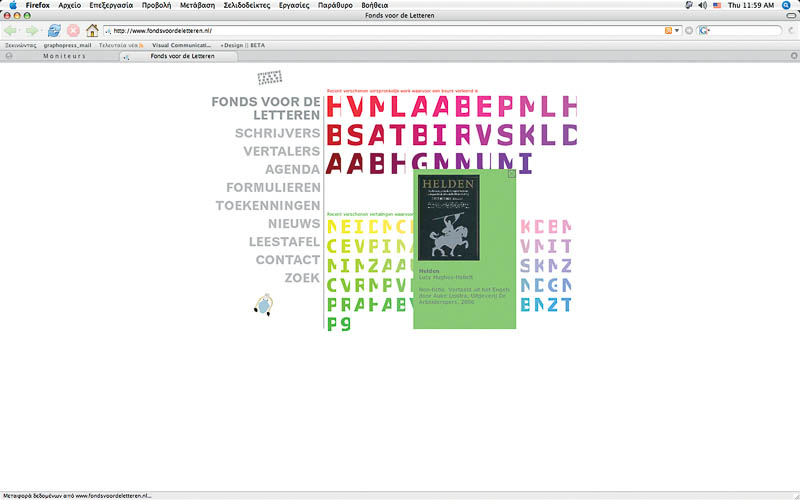Click the white toolbar toggle pill in the title bar
Image resolution: width=800 pixels, height=500 pixels.
pyautogui.click(x=791, y=16)
